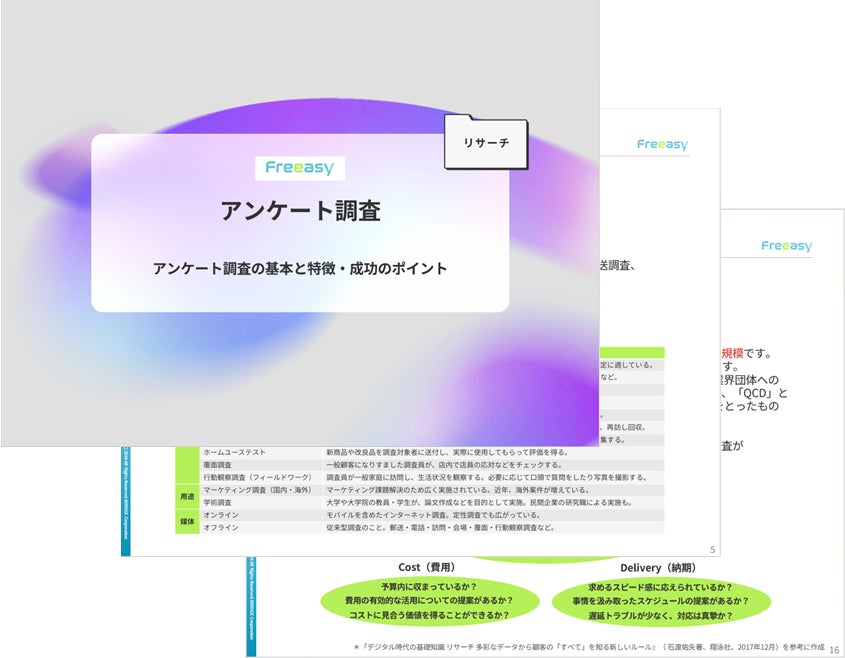The image size is (845, 658).
Task: Click the footnote citing デジタル時代の基礎知識 リサーチ
Action: click(x=588, y=647)
